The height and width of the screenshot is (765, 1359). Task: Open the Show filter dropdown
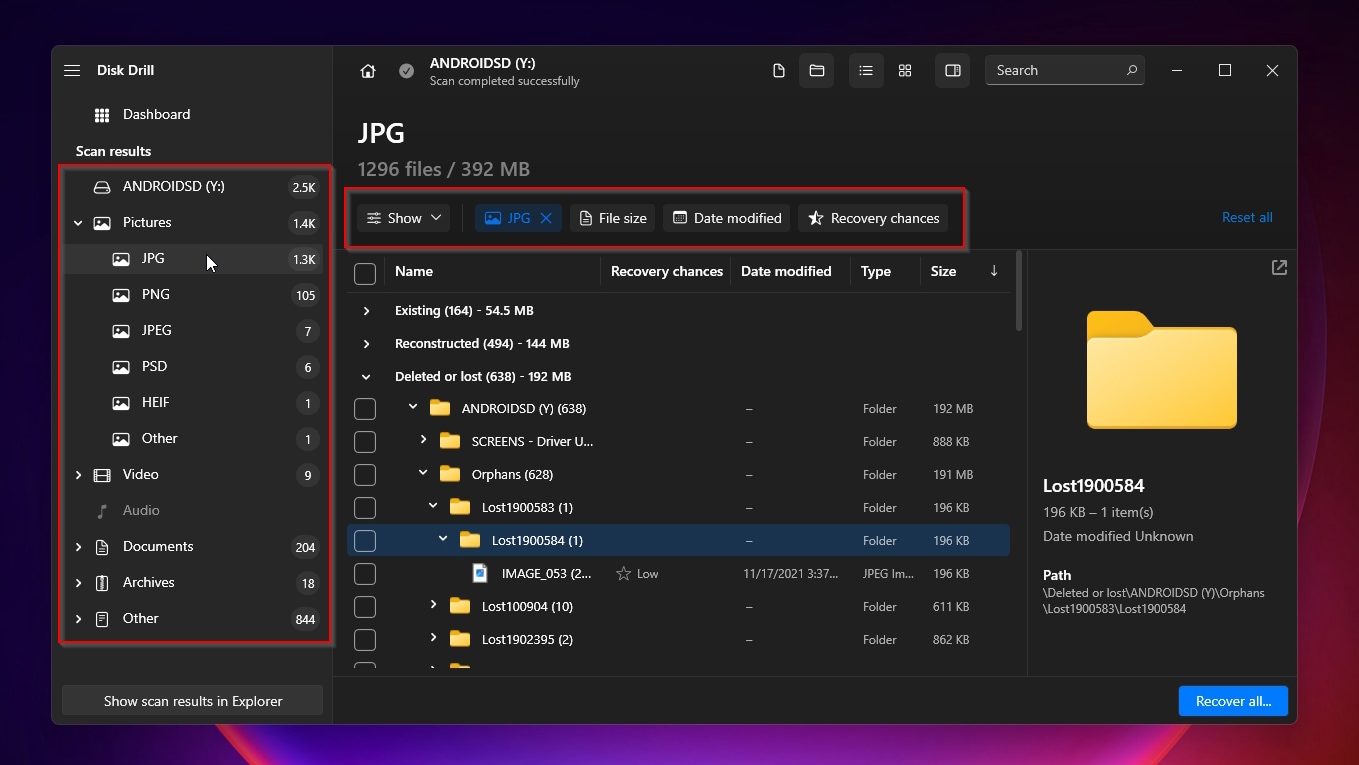coord(403,218)
